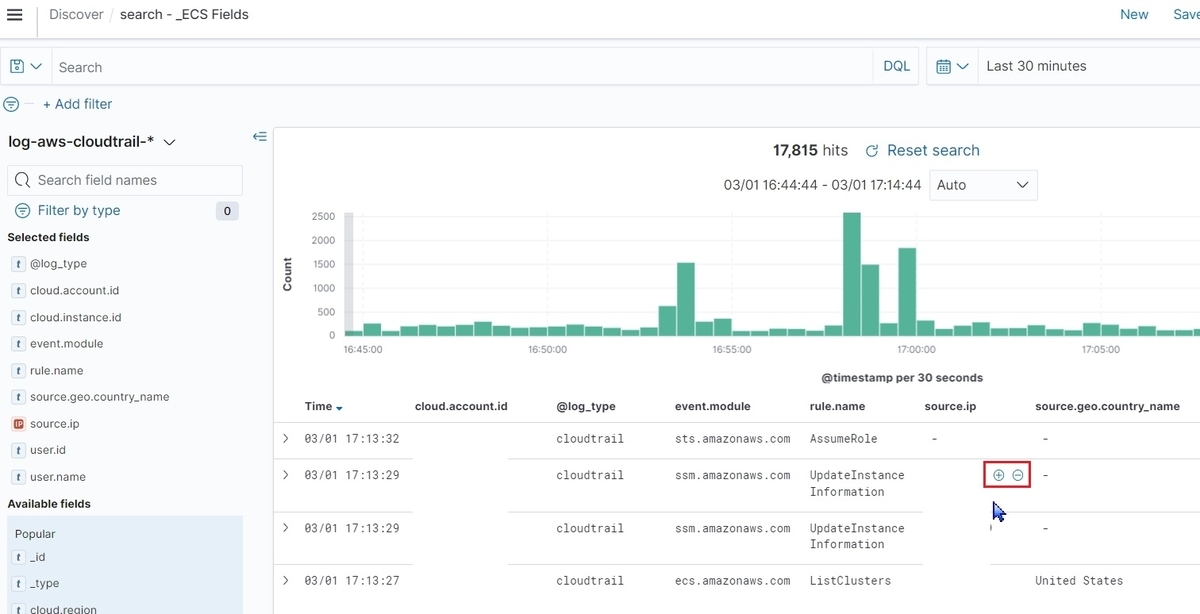The width and height of the screenshot is (1200, 614).
Task: Click the filter options circle icon
Action: pyautogui.click(x=11, y=104)
